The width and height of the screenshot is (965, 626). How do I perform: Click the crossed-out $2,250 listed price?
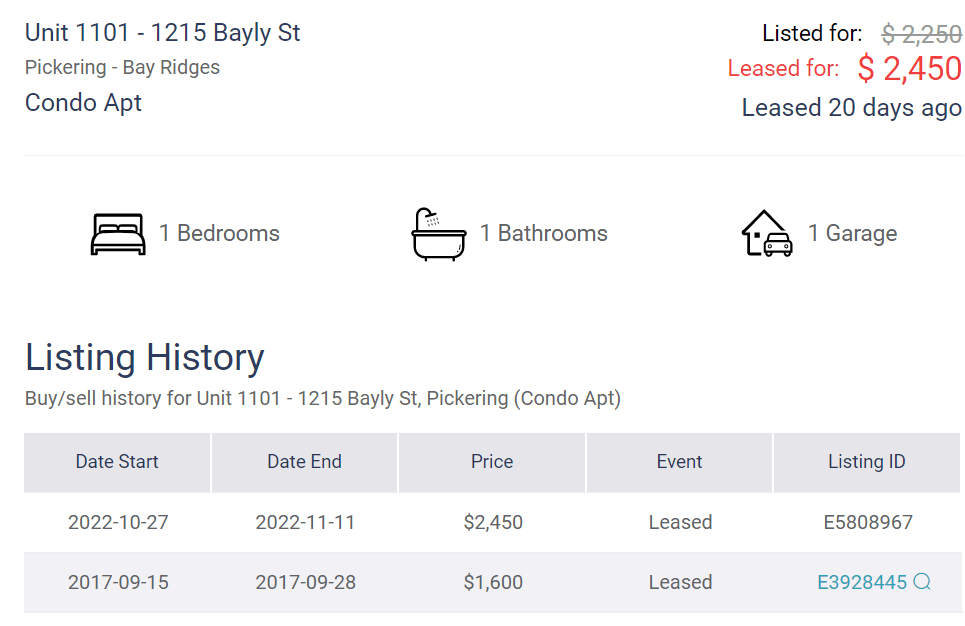(x=921, y=34)
